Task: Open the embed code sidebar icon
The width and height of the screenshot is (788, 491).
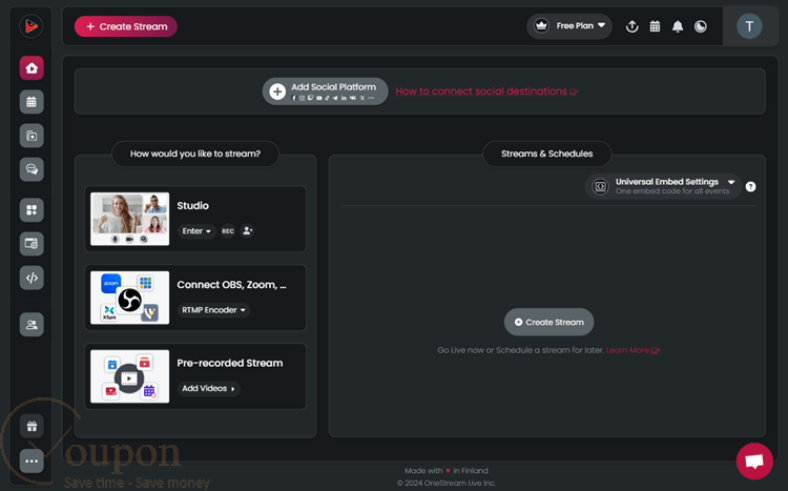Action: 32,278
